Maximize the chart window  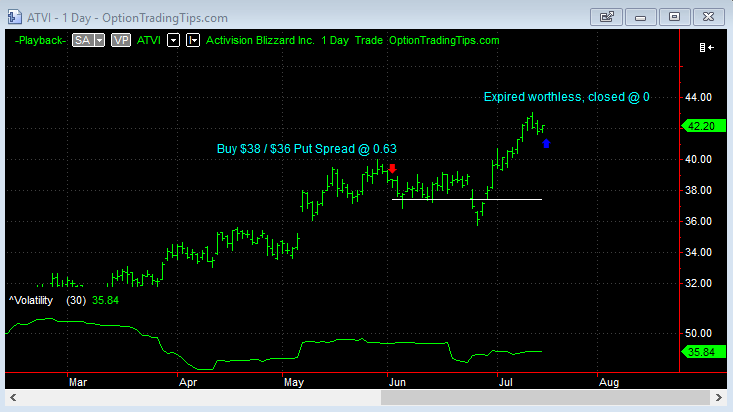click(675, 17)
